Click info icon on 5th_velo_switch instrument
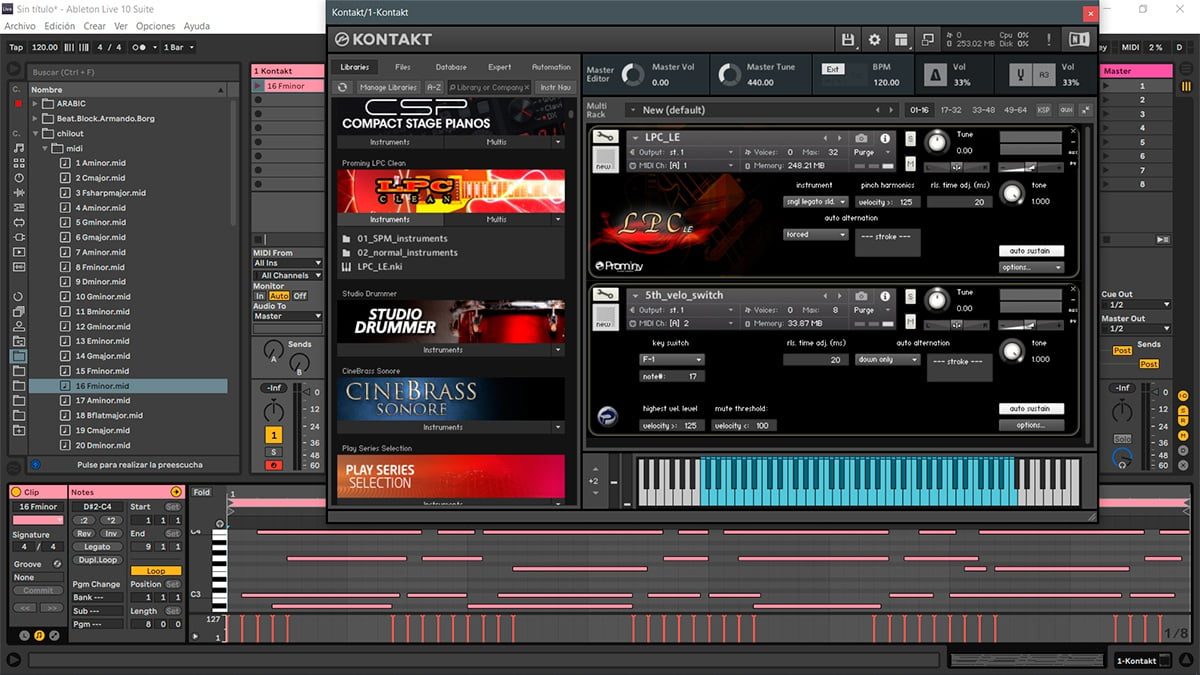1200x675 pixels. tap(885, 296)
